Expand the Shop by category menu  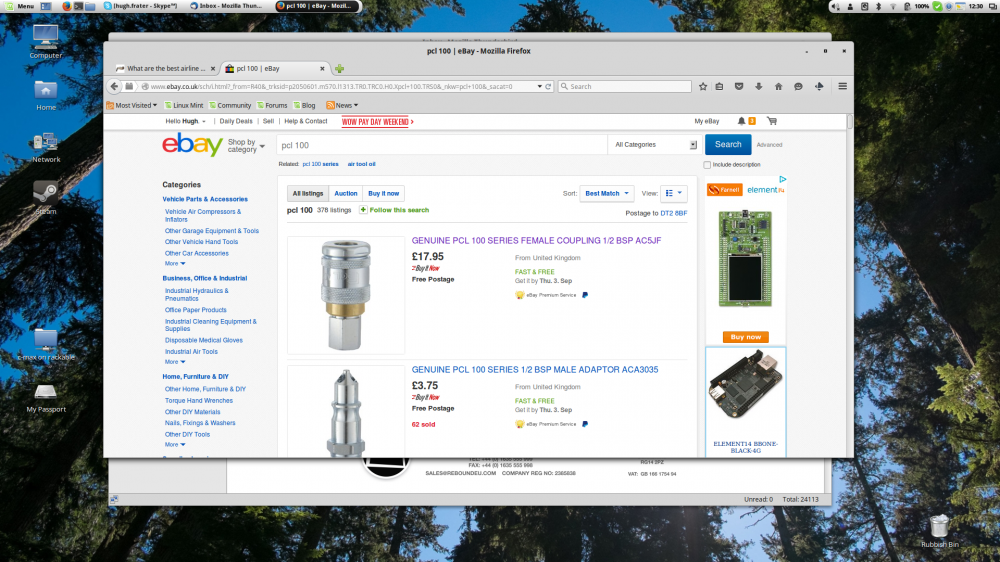(x=246, y=146)
